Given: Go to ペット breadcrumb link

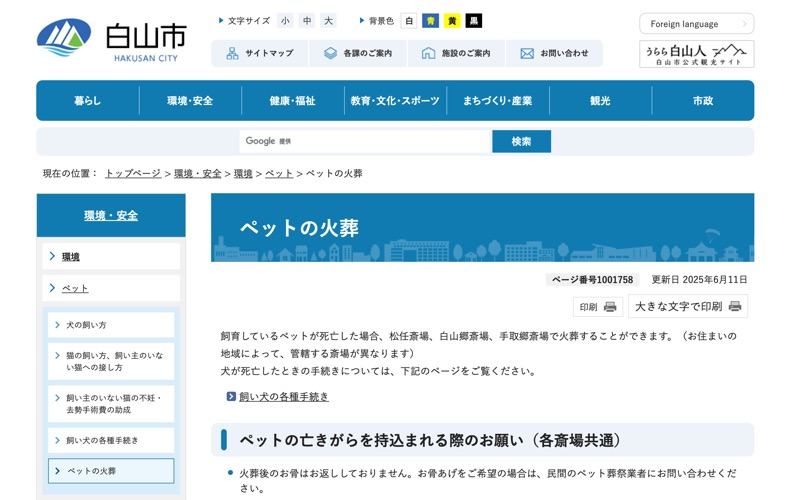Looking at the screenshot, I should tap(279, 173).
